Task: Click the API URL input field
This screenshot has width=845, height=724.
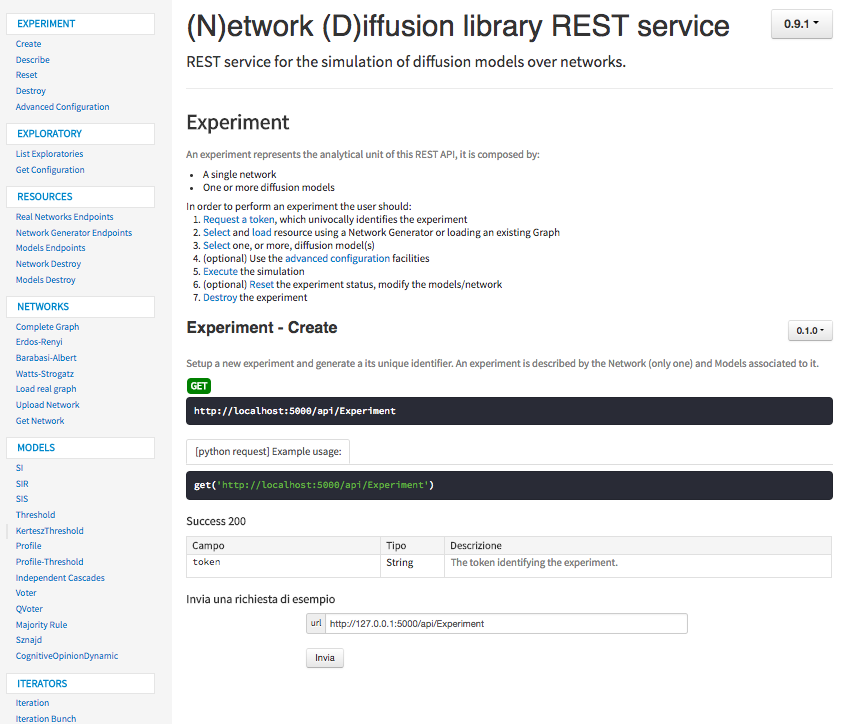Action: click(x=506, y=624)
